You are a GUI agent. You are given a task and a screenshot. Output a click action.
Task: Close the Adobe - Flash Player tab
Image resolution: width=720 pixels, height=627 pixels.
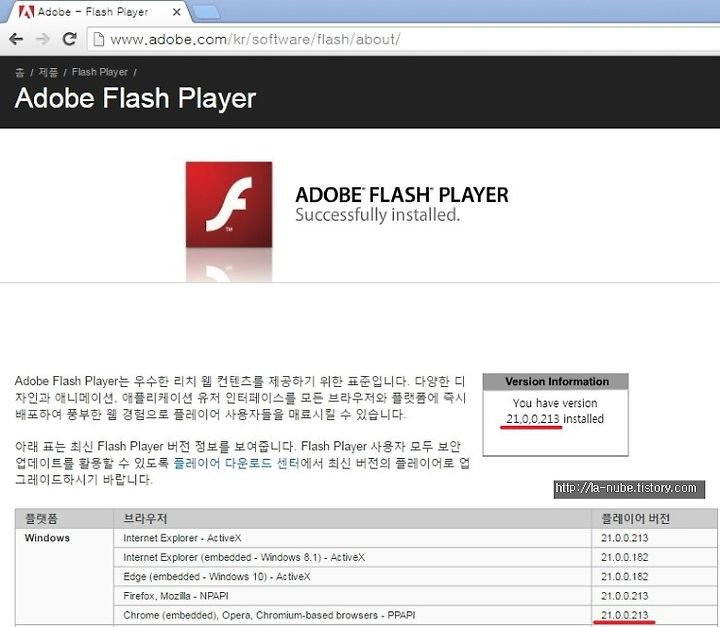coord(176,12)
